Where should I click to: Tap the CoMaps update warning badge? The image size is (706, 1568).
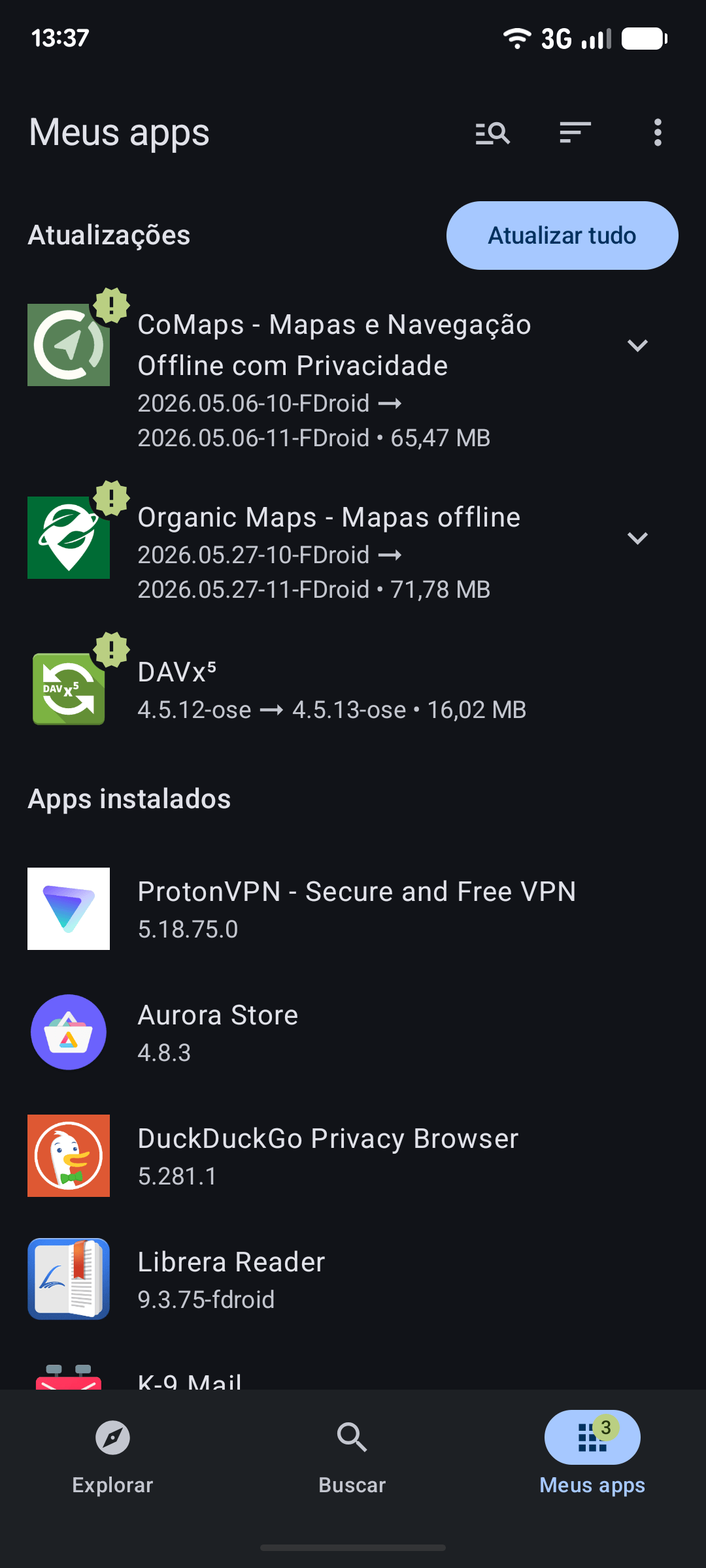(x=112, y=305)
